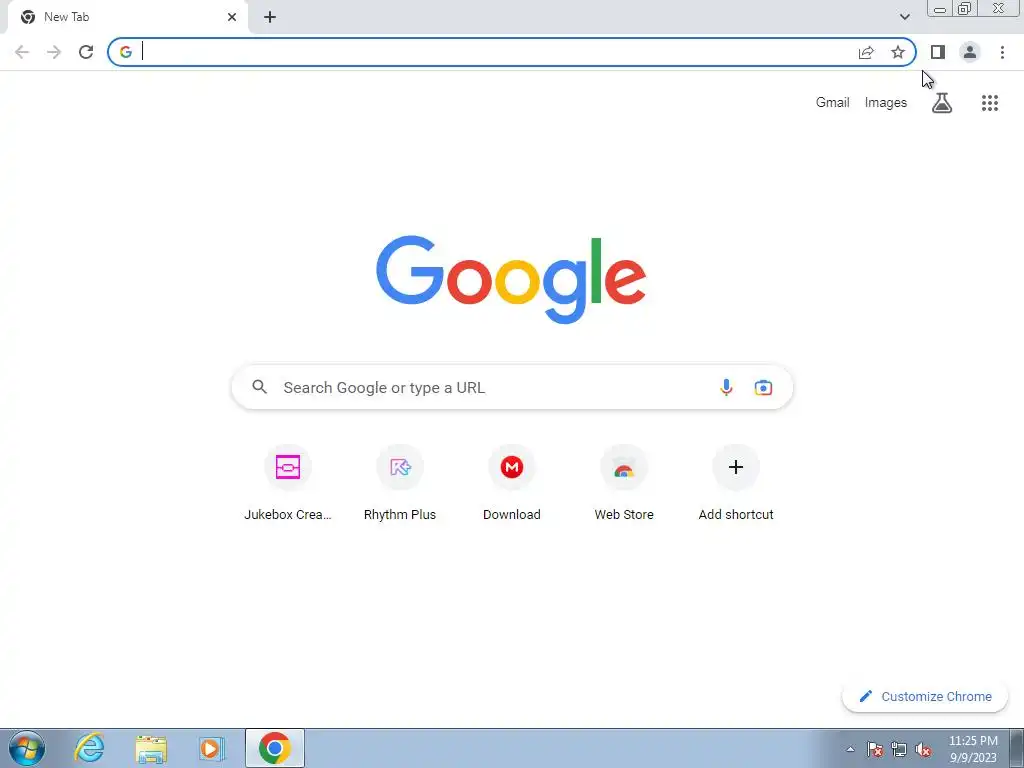This screenshot has width=1024, height=768.
Task: Open Gmail link
Action: coord(832,103)
